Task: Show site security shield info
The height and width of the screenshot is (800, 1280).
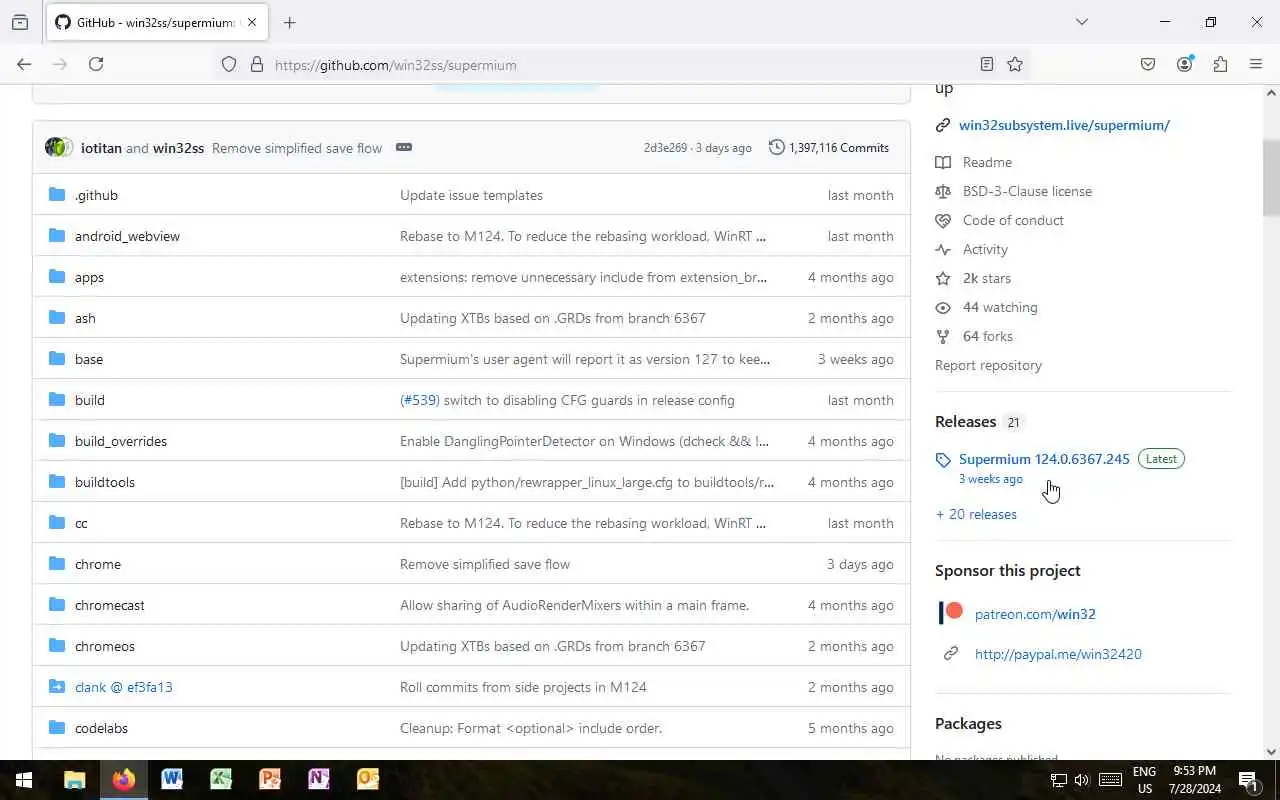Action: click(x=229, y=64)
